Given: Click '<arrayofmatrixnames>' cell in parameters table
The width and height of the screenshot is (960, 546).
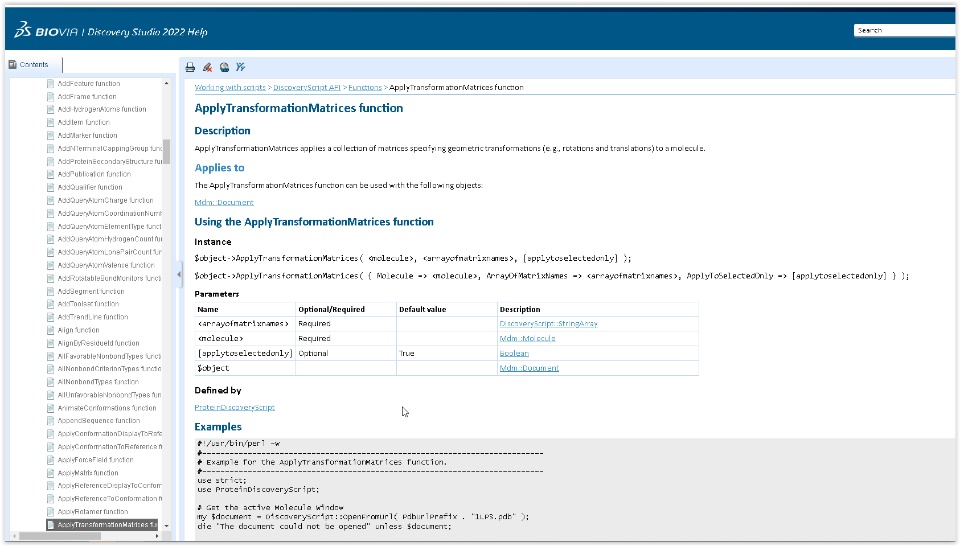Looking at the screenshot, I should tap(245, 324).
